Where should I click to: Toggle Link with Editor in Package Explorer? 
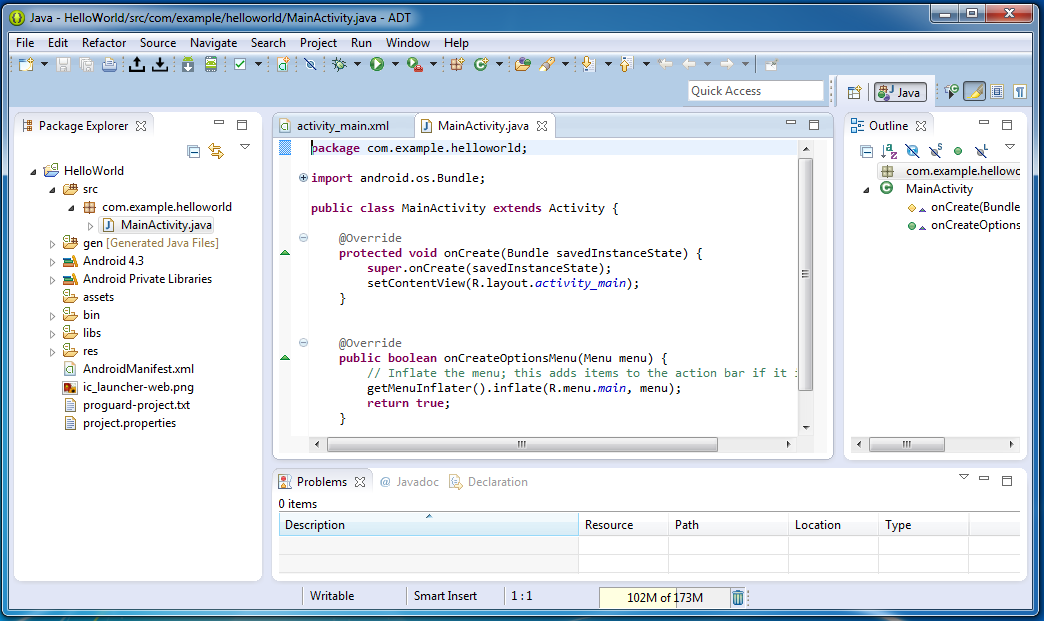[x=217, y=150]
